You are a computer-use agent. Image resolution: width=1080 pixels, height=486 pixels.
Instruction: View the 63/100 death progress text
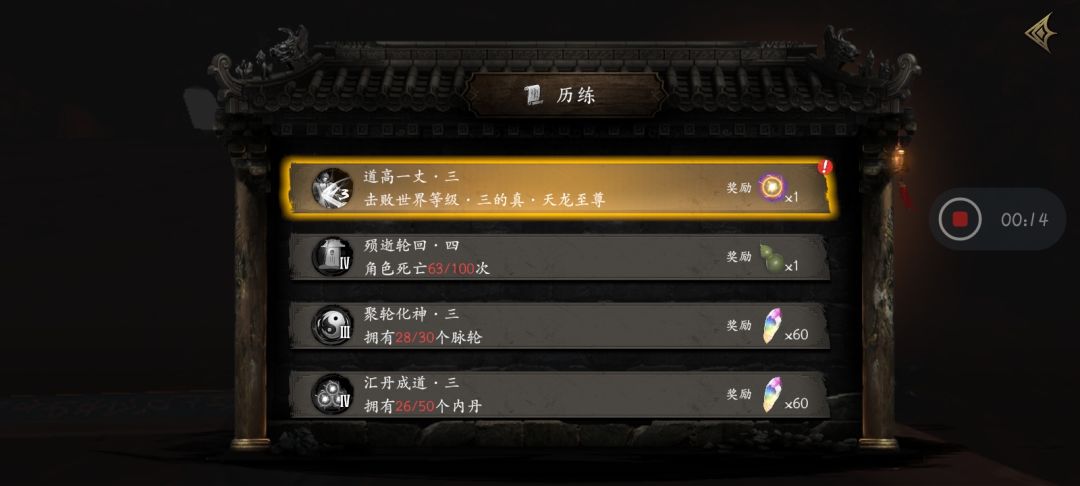[x=451, y=268]
